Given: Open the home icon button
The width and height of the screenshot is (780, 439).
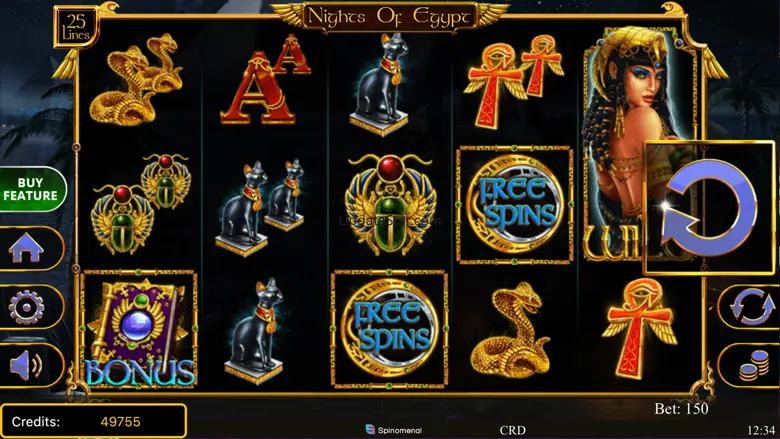Looking at the screenshot, I should pos(29,249).
